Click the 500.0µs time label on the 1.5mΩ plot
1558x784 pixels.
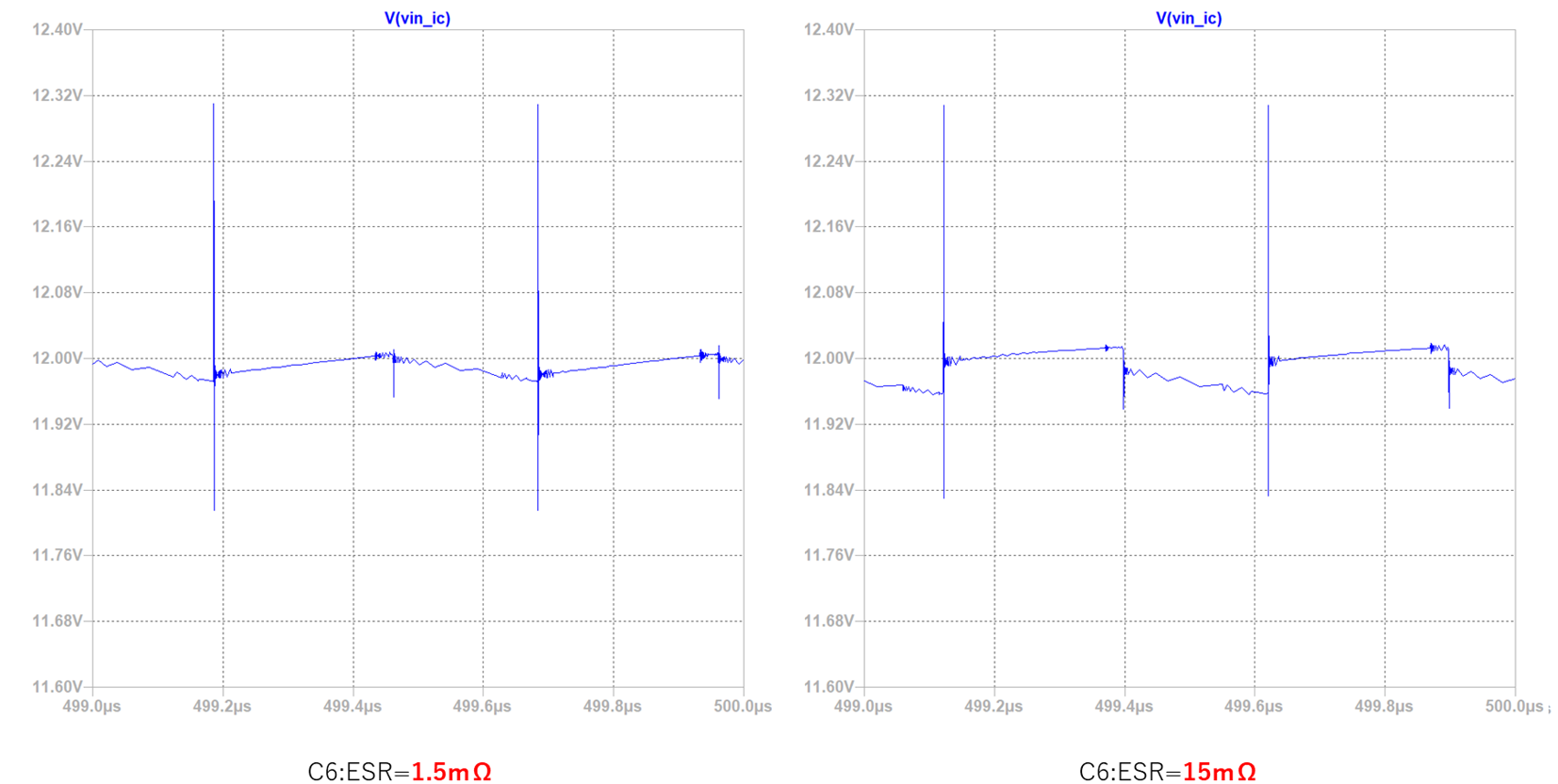[743, 706]
